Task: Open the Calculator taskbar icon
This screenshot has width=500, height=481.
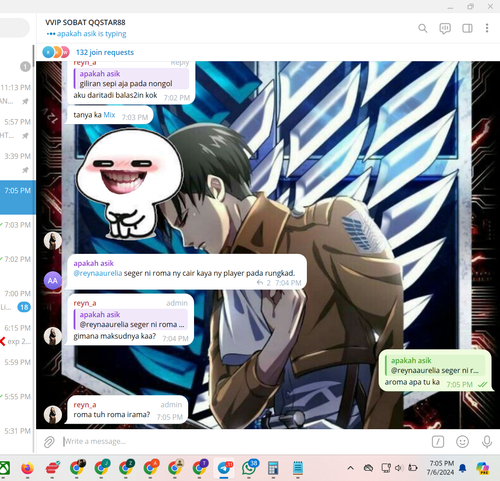Action: tap(273, 468)
